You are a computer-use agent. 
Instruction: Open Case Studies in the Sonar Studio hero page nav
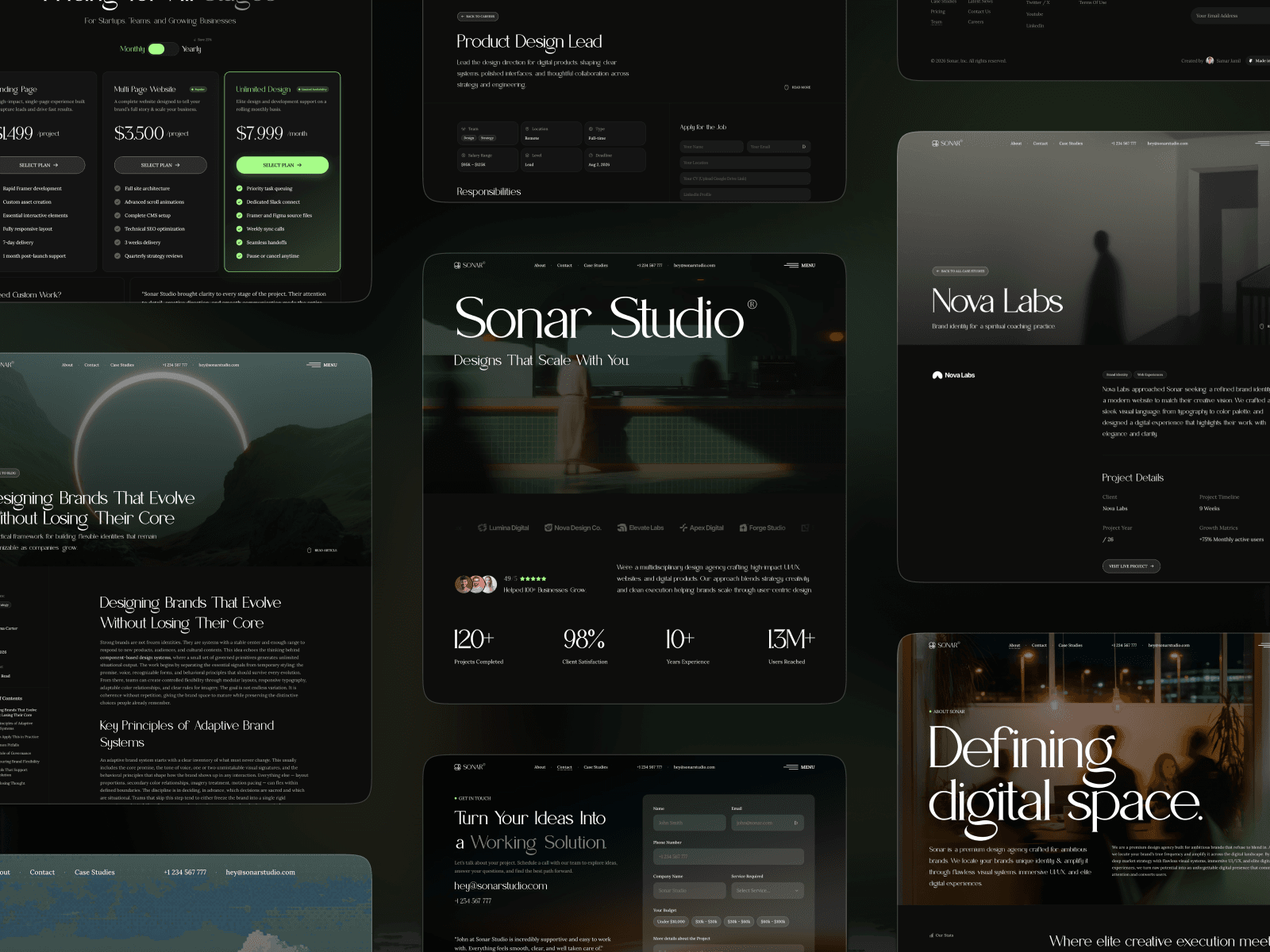[x=596, y=266]
